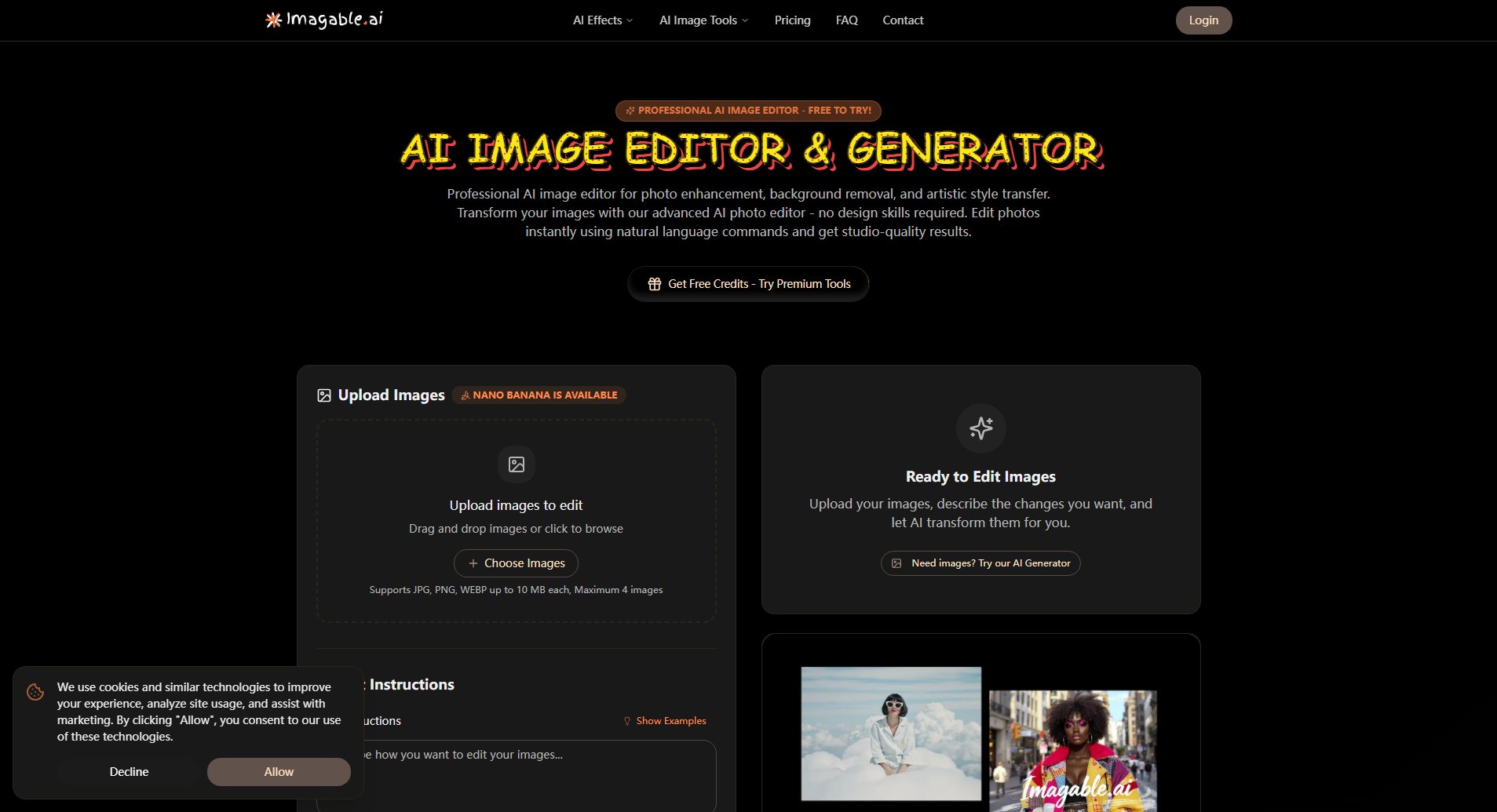This screenshot has height=812, width=1497.
Task: Allow cookies in the consent banner
Action: (x=279, y=772)
